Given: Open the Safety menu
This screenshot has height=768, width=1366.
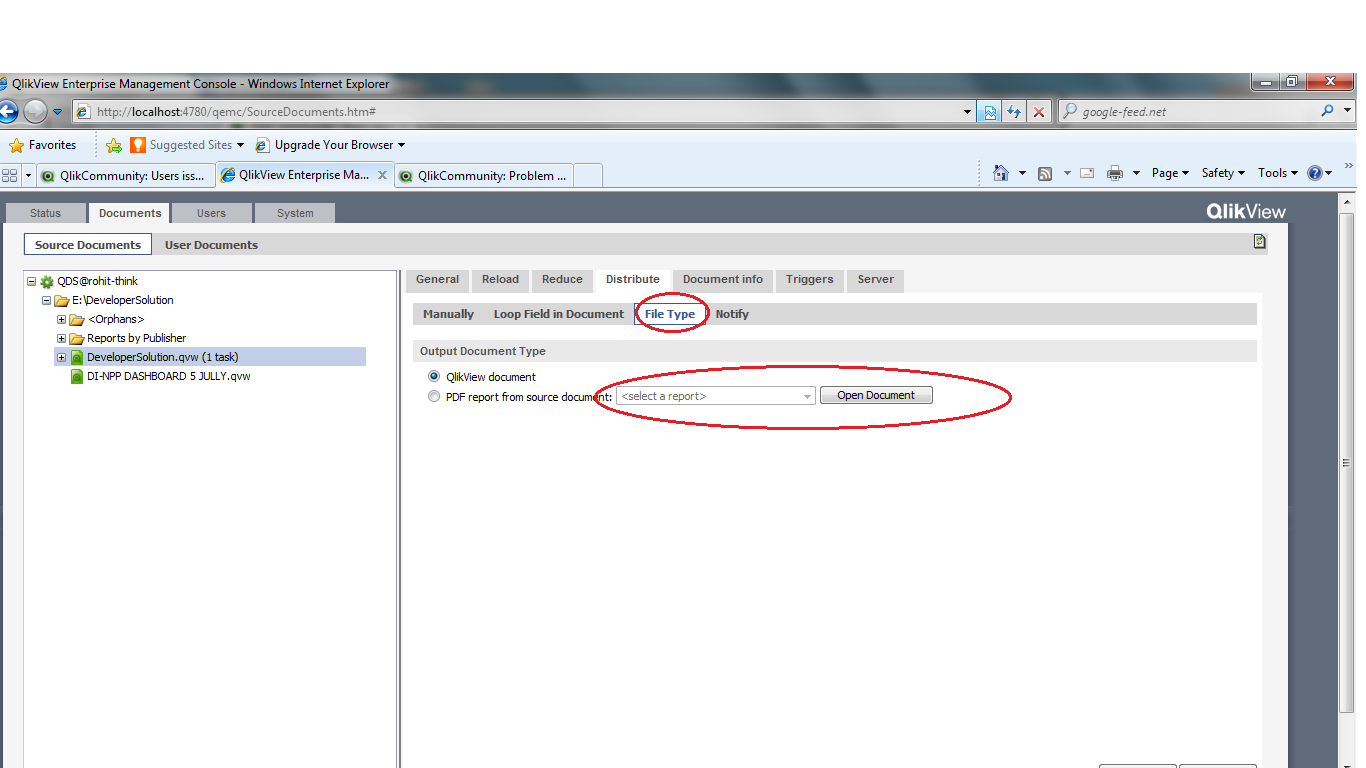Looking at the screenshot, I should (x=1223, y=173).
